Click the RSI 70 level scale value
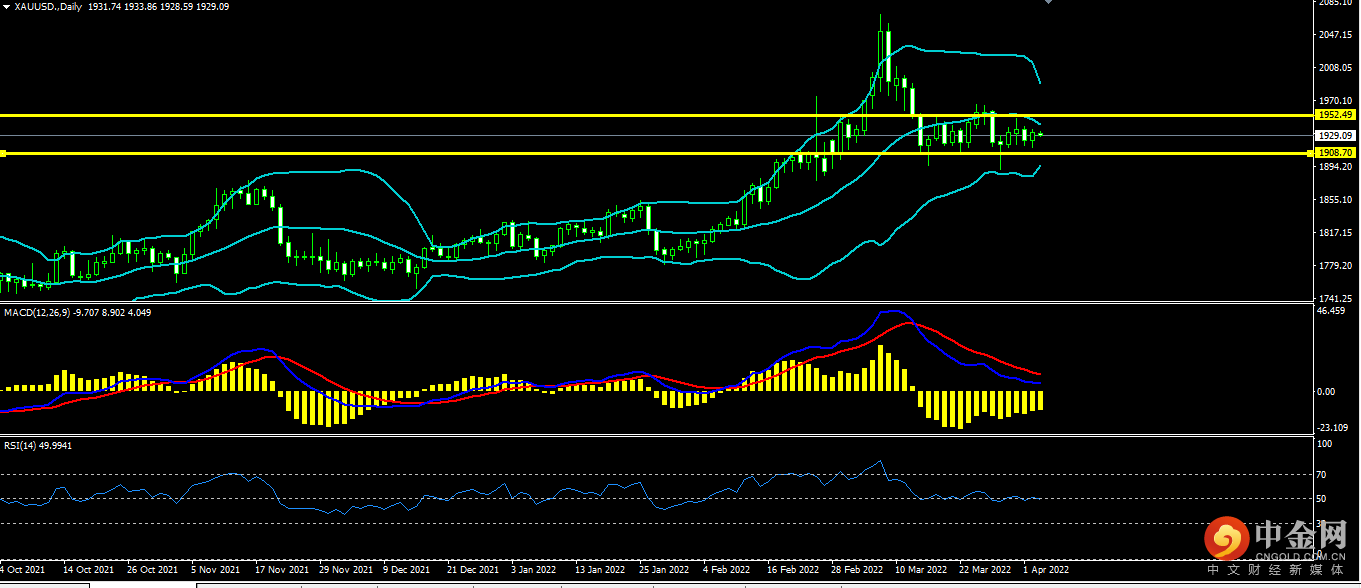The height and width of the screenshot is (588, 1361). point(1322,475)
